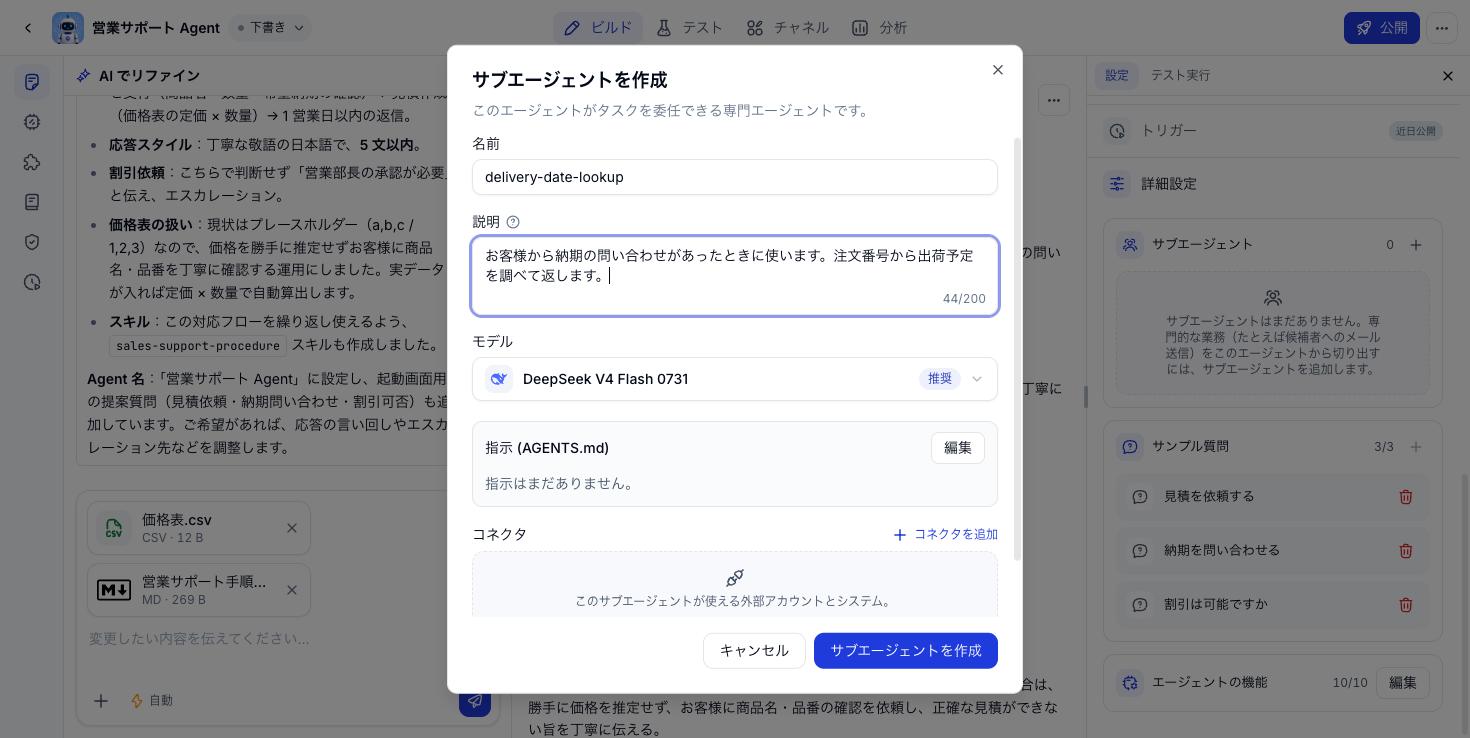Screen dimensions: 1470x738
Task: Open the 自動 mode selector
Action: click(x=152, y=701)
